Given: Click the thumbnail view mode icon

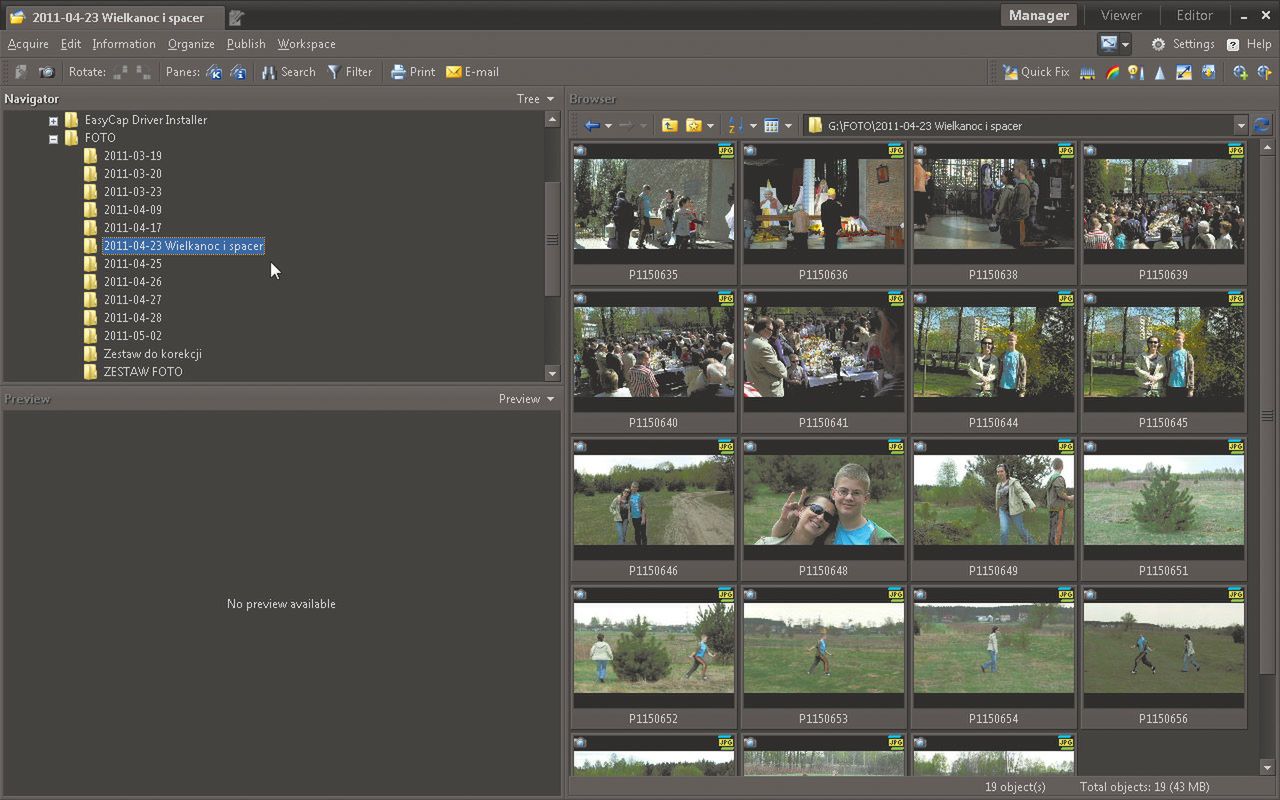Looking at the screenshot, I should point(771,125).
